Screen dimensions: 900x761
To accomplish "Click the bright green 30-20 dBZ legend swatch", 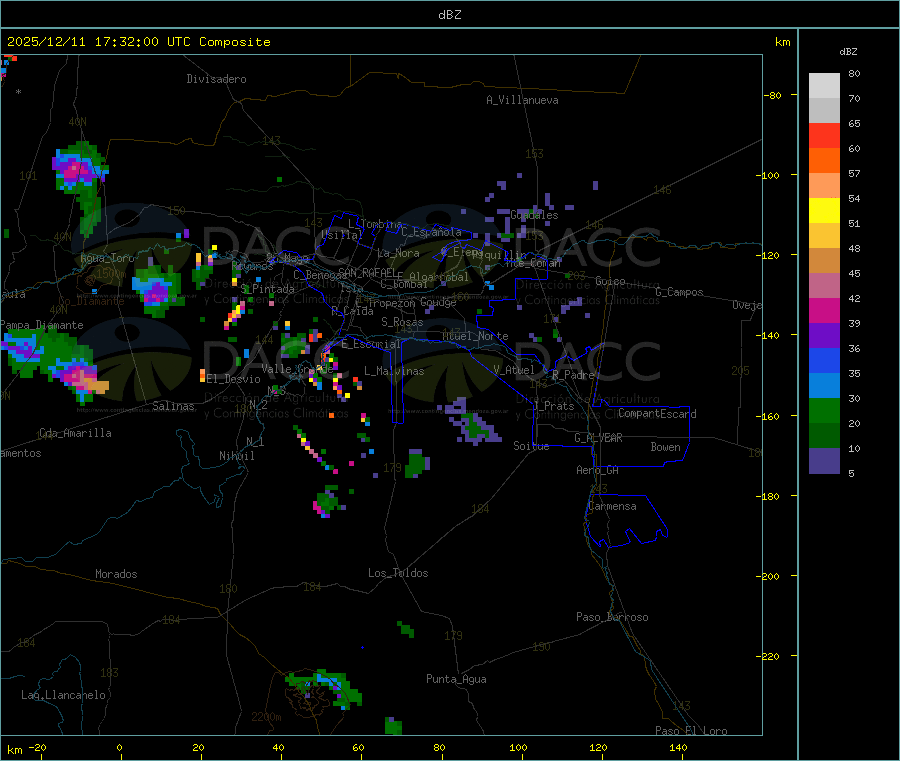I will (x=824, y=410).
